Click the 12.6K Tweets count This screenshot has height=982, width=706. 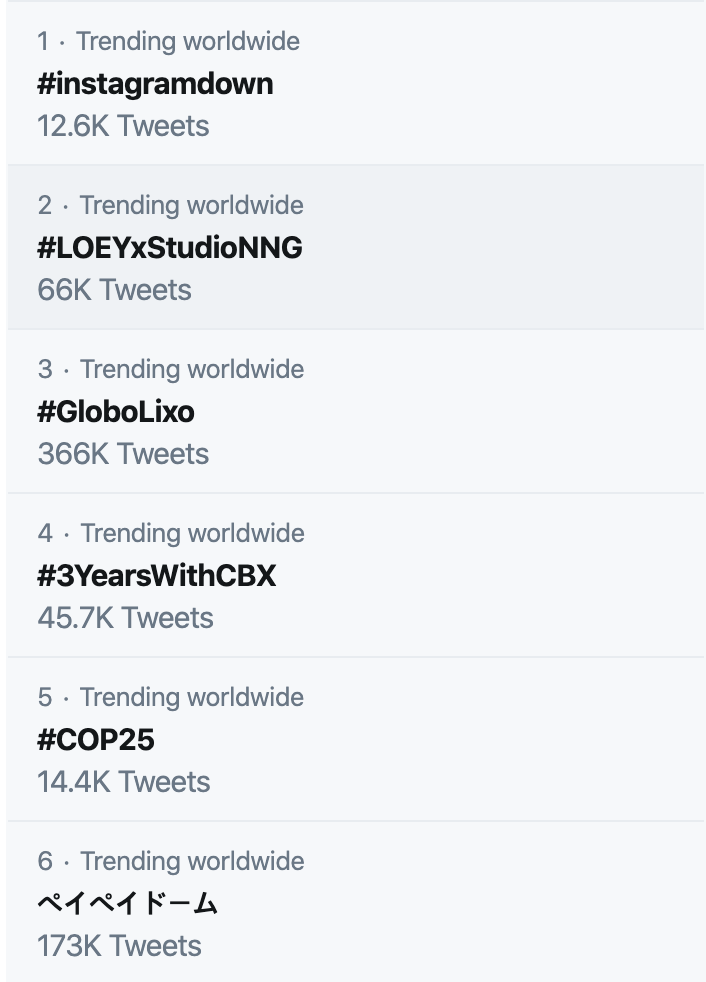pos(123,126)
